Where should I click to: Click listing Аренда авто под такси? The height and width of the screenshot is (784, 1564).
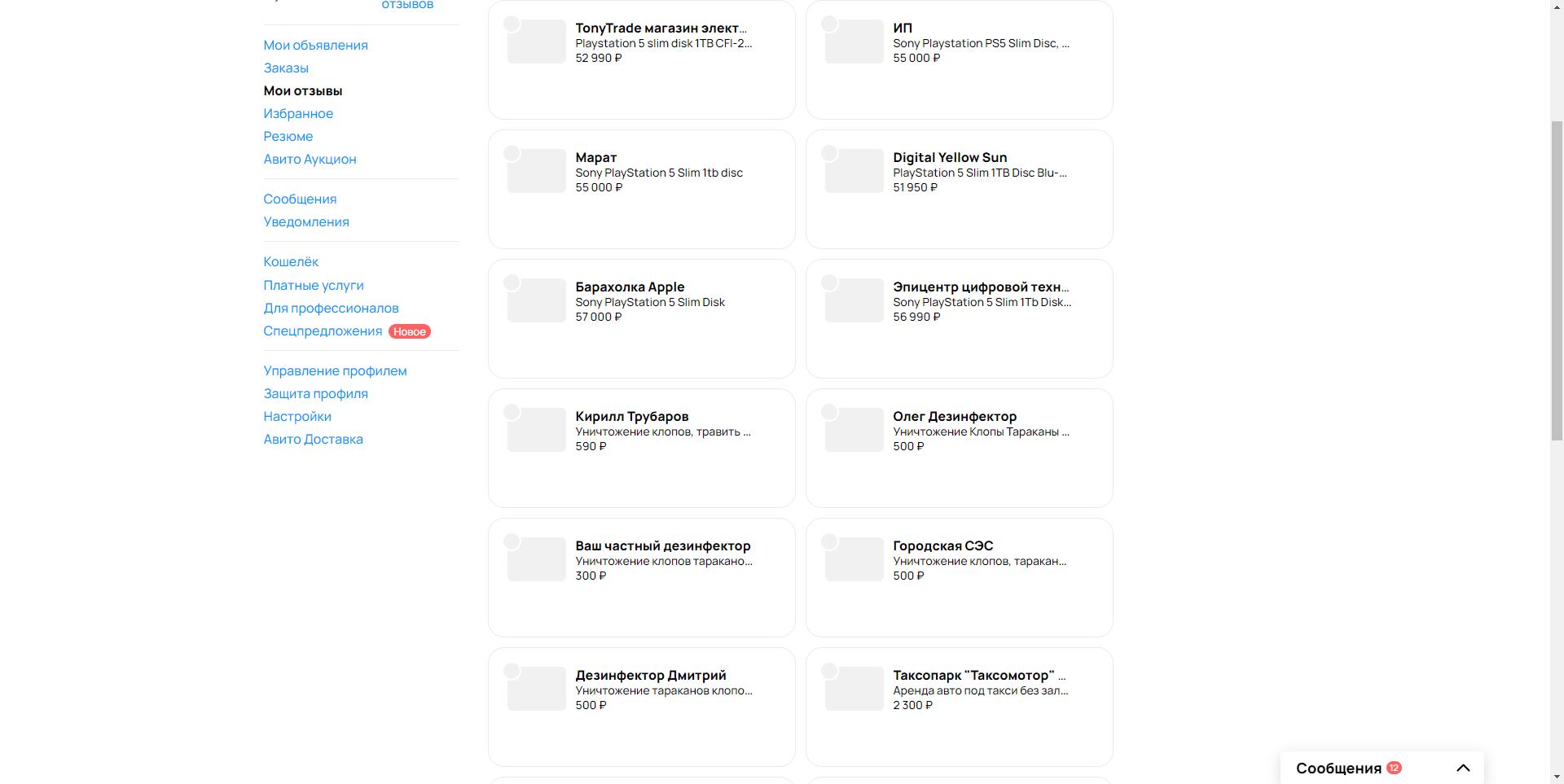tap(981, 691)
